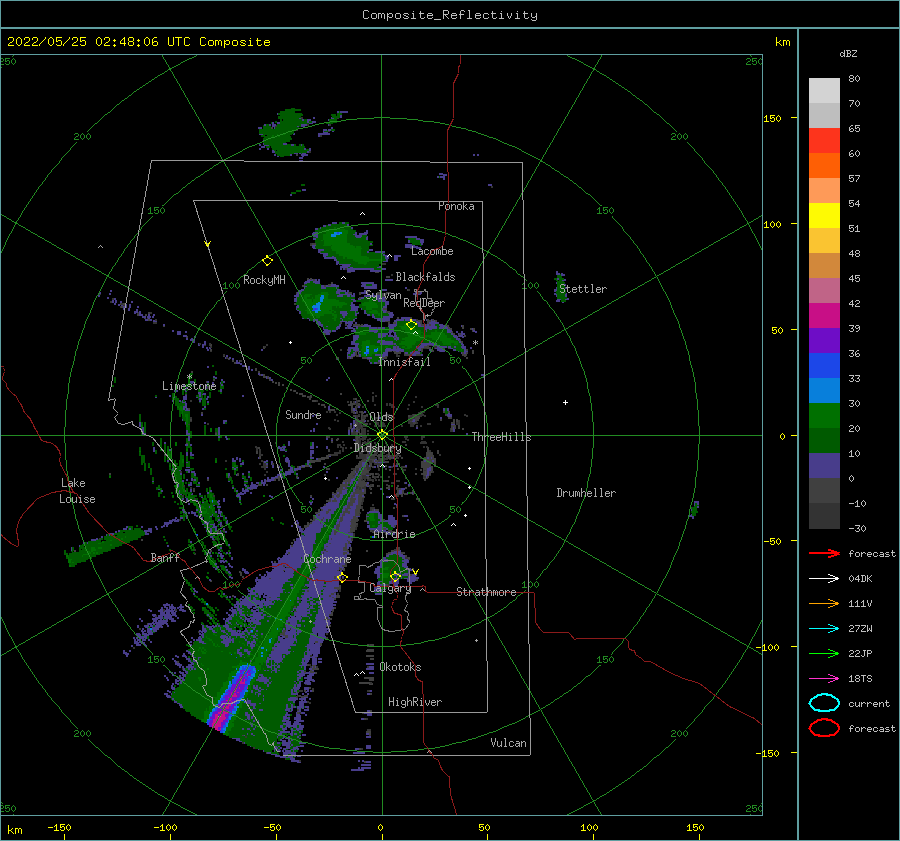
Task: Click the ThreeHills label
Action: click(502, 437)
